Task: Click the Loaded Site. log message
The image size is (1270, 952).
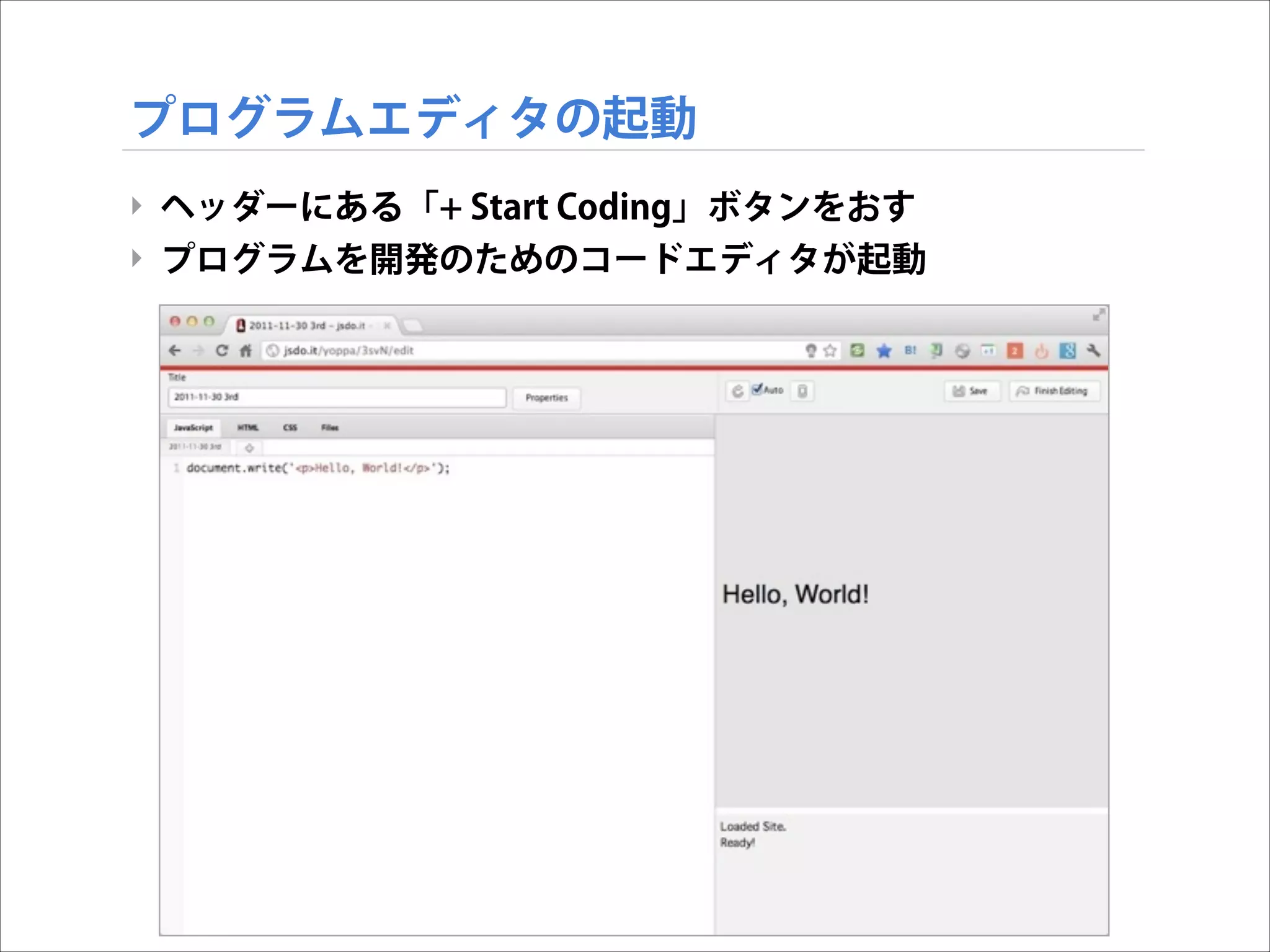Action: 753,827
